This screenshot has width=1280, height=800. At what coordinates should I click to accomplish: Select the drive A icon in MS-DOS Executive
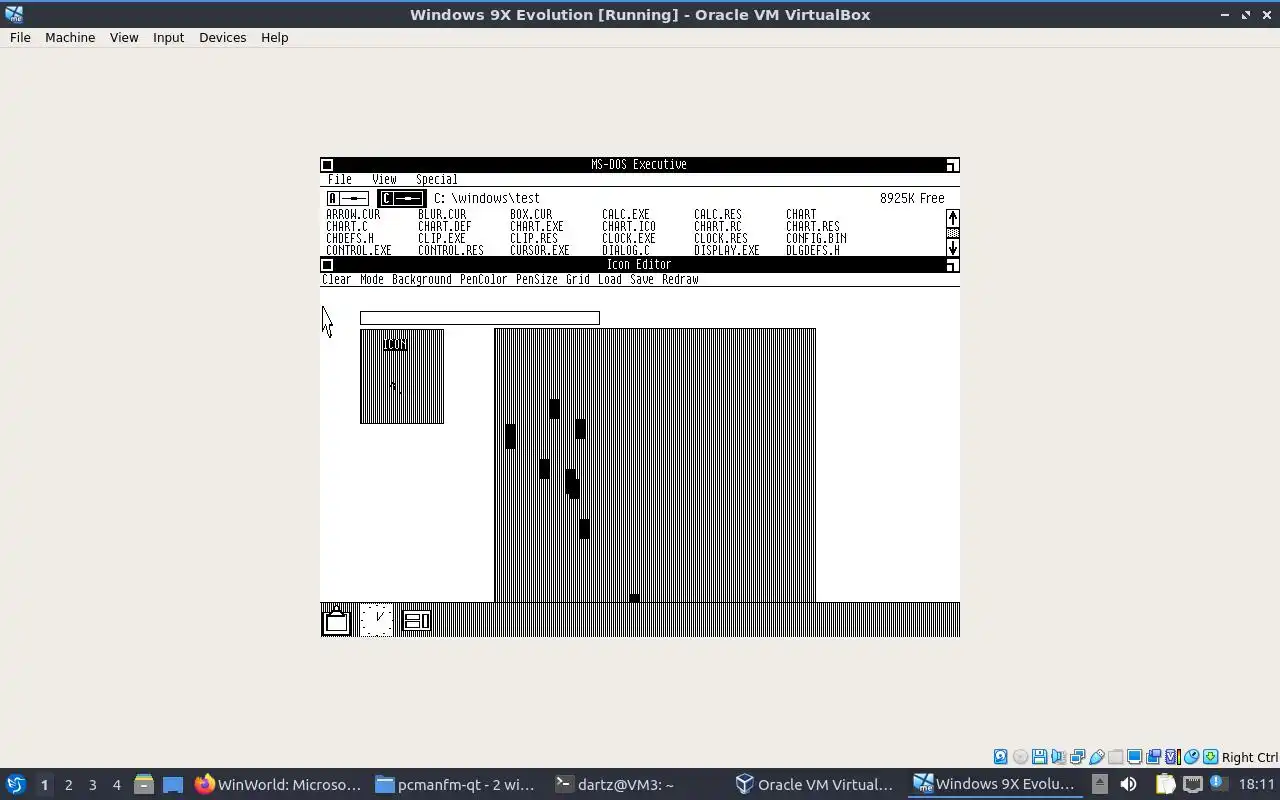[348, 198]
